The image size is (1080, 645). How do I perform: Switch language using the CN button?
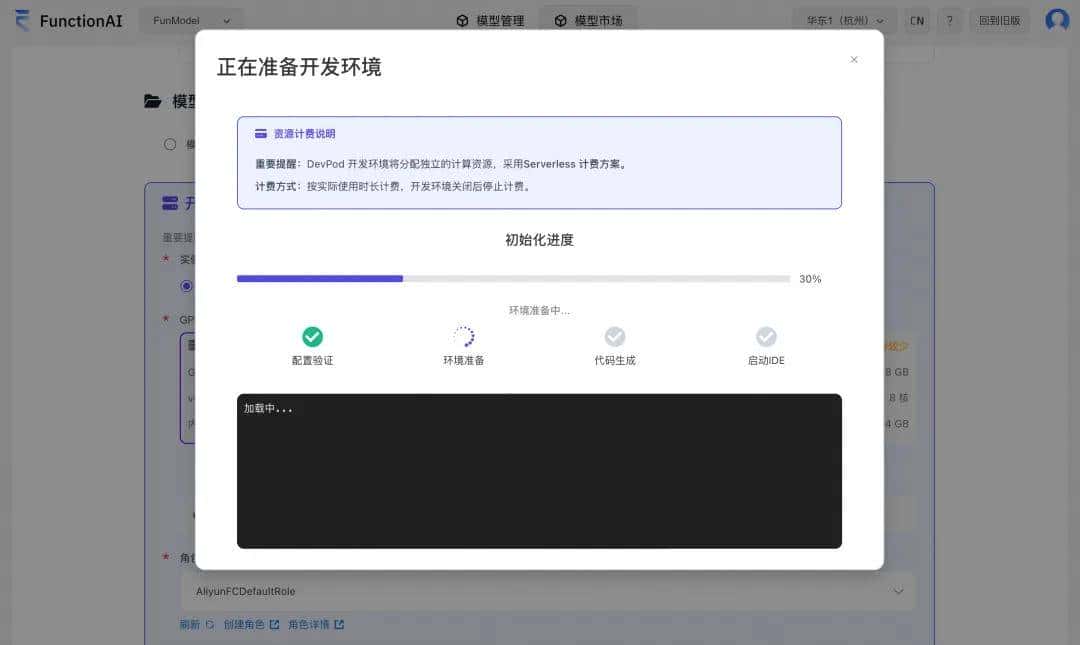coord(917,20)
